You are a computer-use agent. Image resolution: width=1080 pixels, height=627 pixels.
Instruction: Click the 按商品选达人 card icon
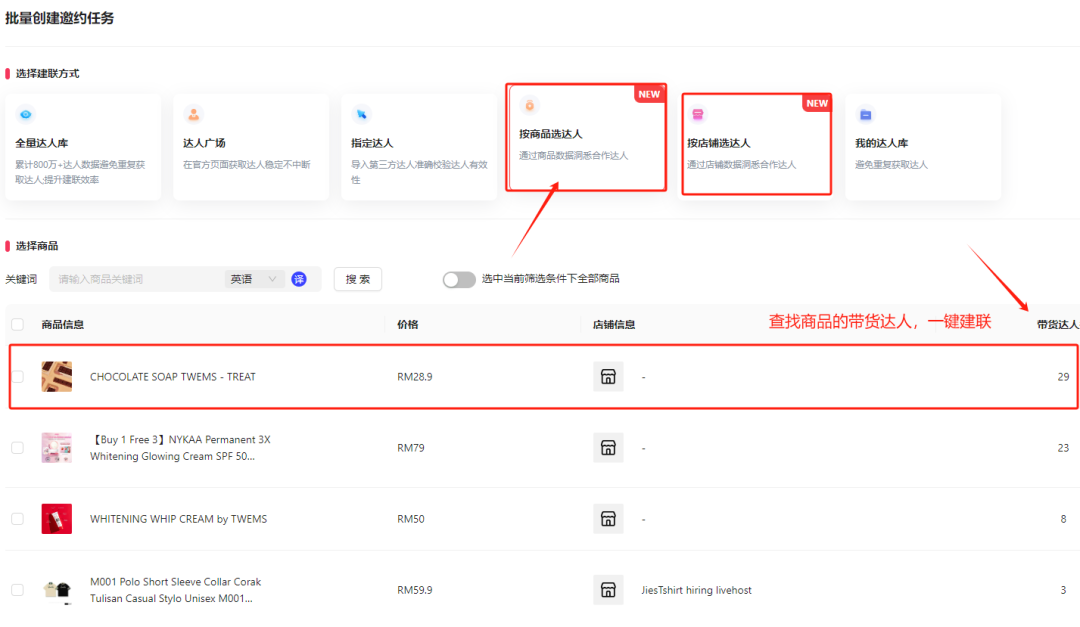pos(530,105)
